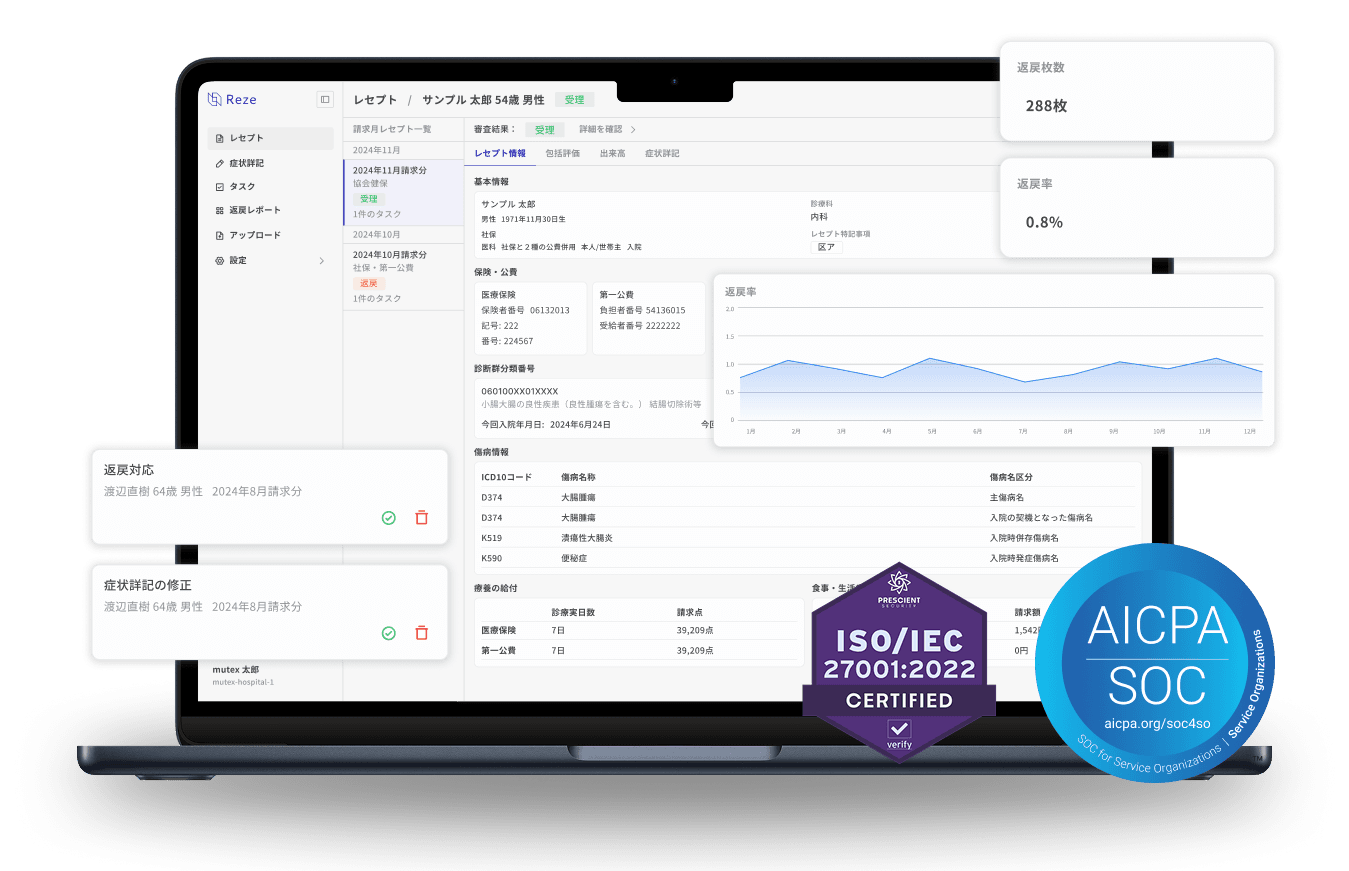1349x871 pixels.
Task: Switch to the 包括評価 tab
Action: click(x=562, y=154)
